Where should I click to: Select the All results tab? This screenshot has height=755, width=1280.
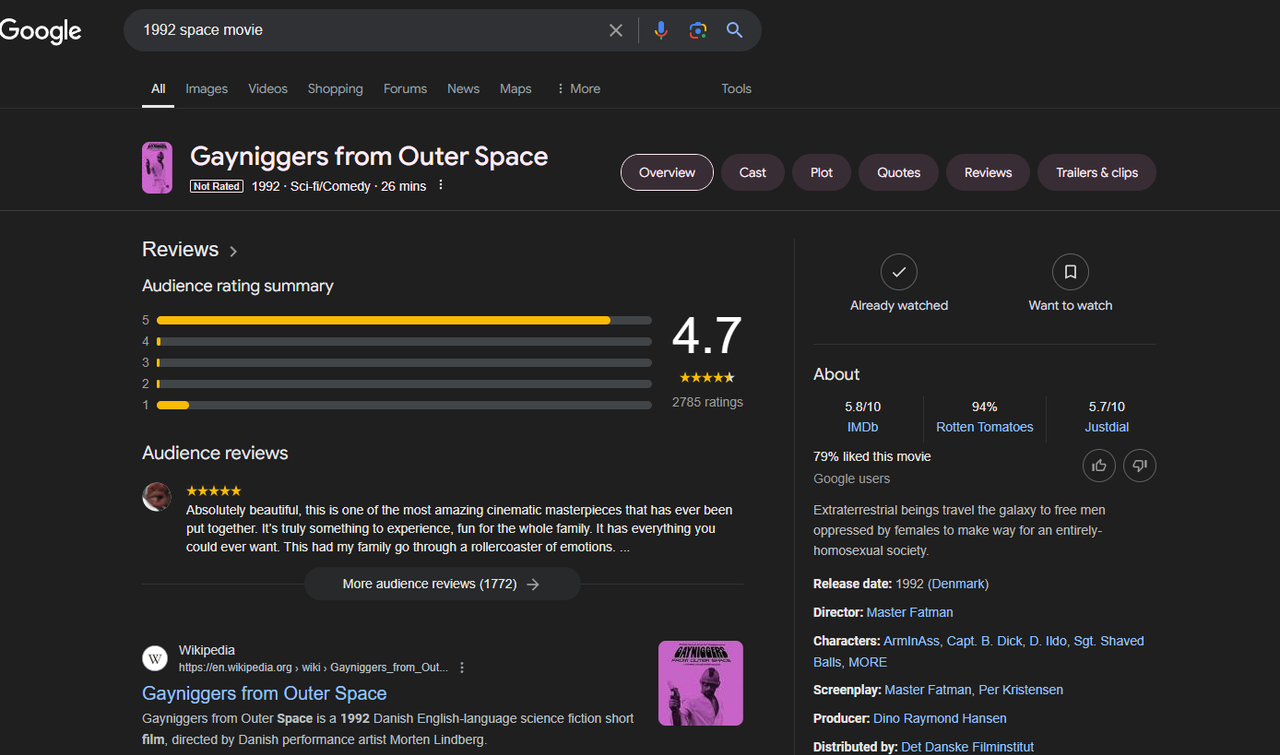158,89
